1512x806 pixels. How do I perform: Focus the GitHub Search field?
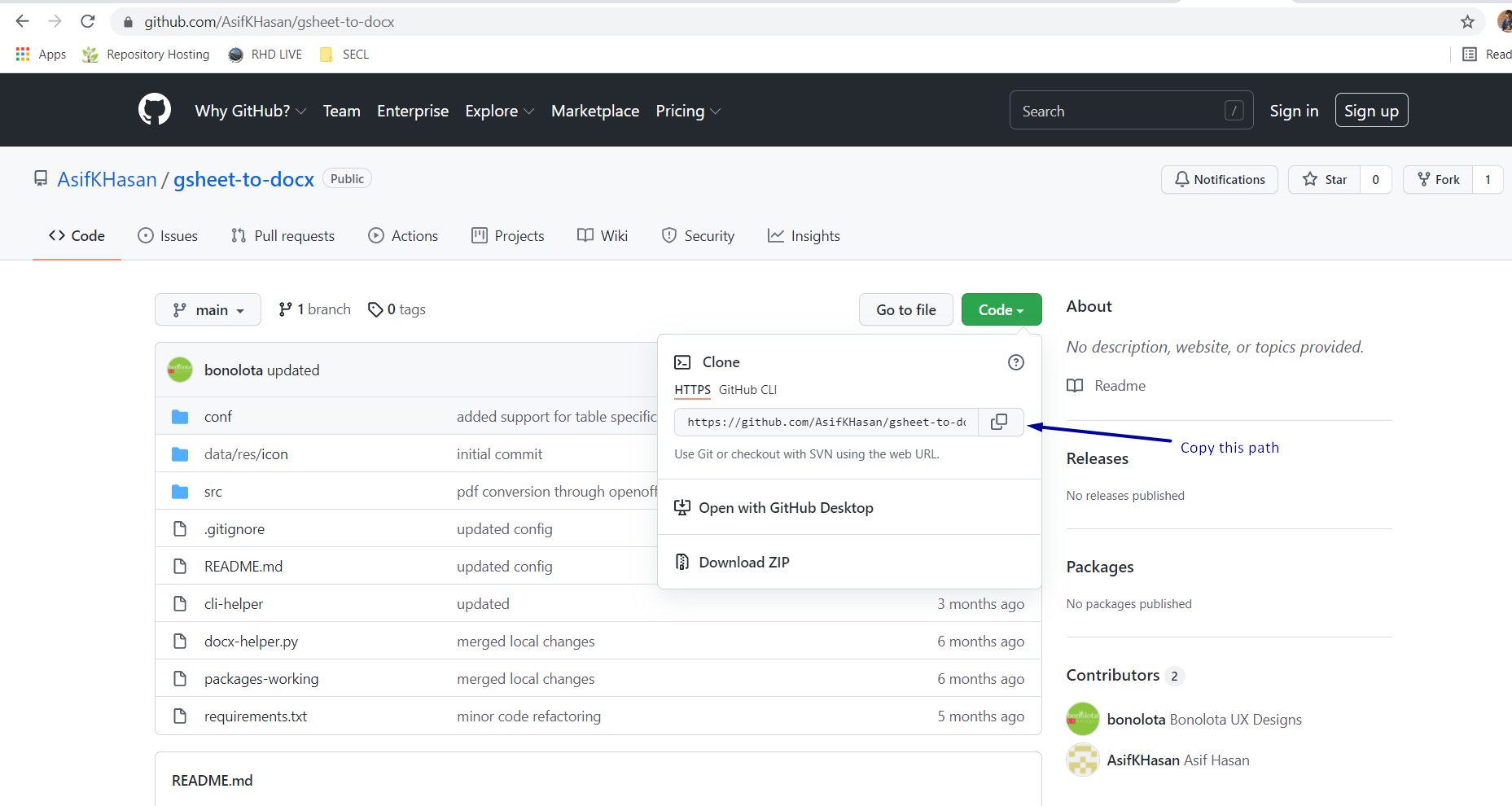1132,111
